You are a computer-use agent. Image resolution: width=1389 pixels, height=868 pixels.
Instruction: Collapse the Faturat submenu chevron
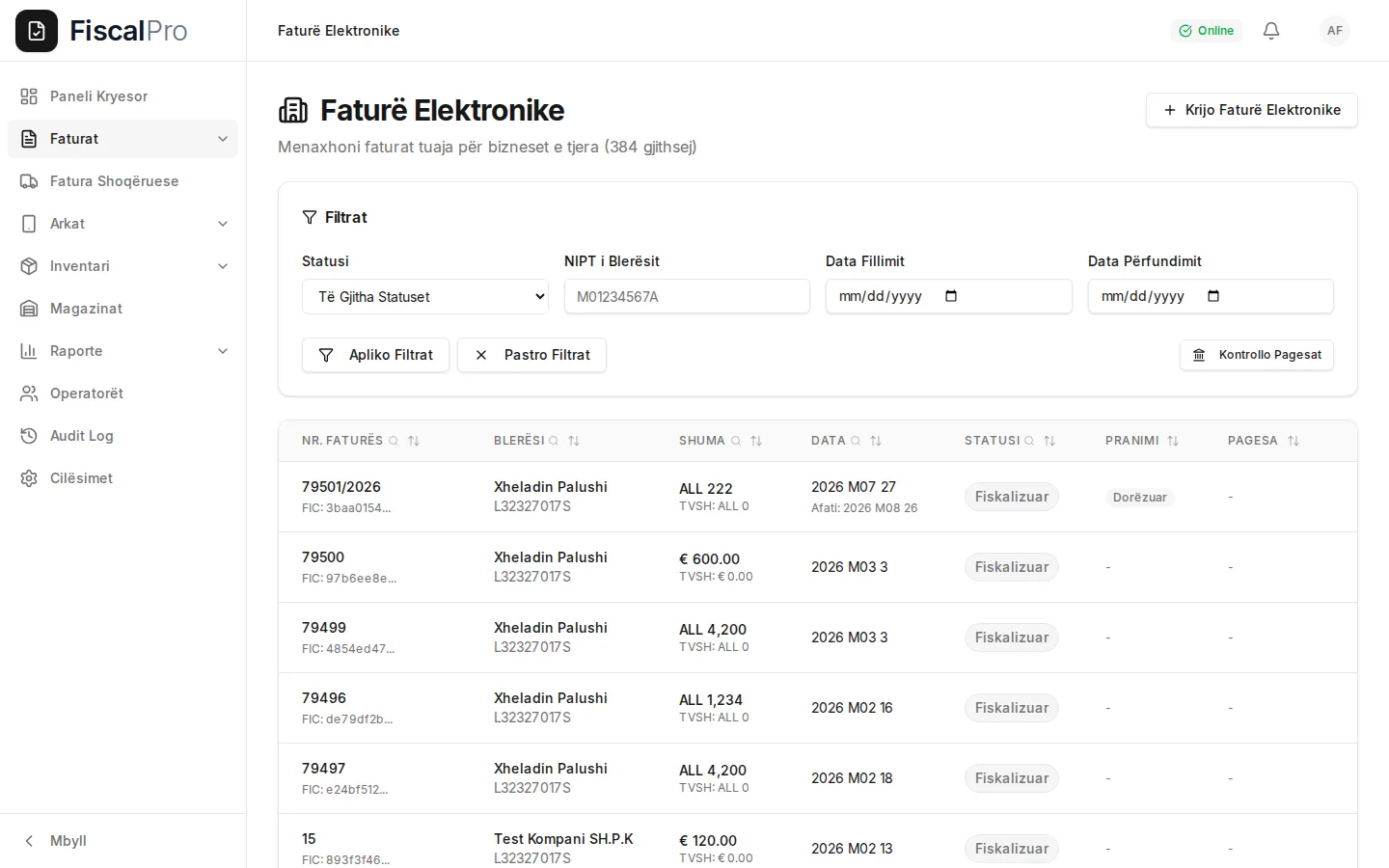[223, 139]
